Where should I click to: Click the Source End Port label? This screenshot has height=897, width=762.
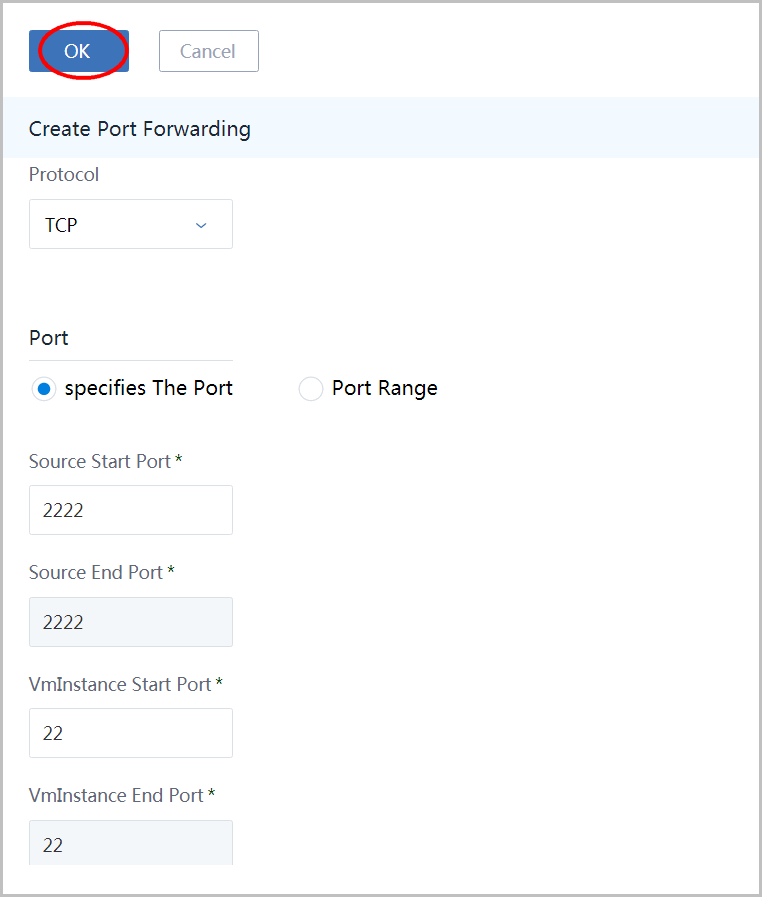point(96,572)
